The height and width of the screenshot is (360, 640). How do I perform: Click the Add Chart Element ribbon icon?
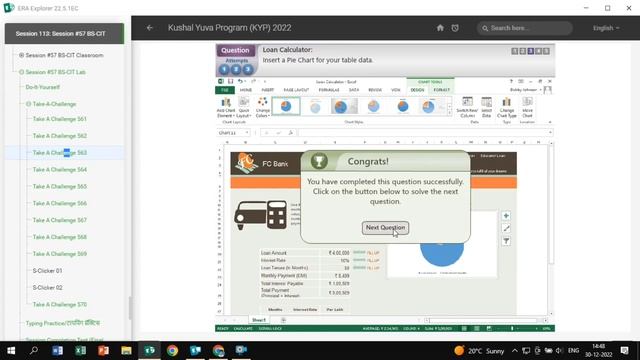coord(226,107)
